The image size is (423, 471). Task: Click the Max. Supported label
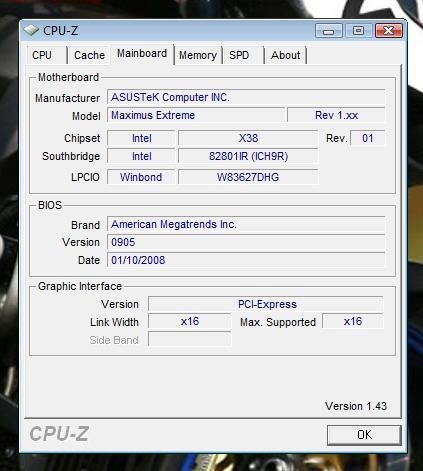tap(278, 322)
